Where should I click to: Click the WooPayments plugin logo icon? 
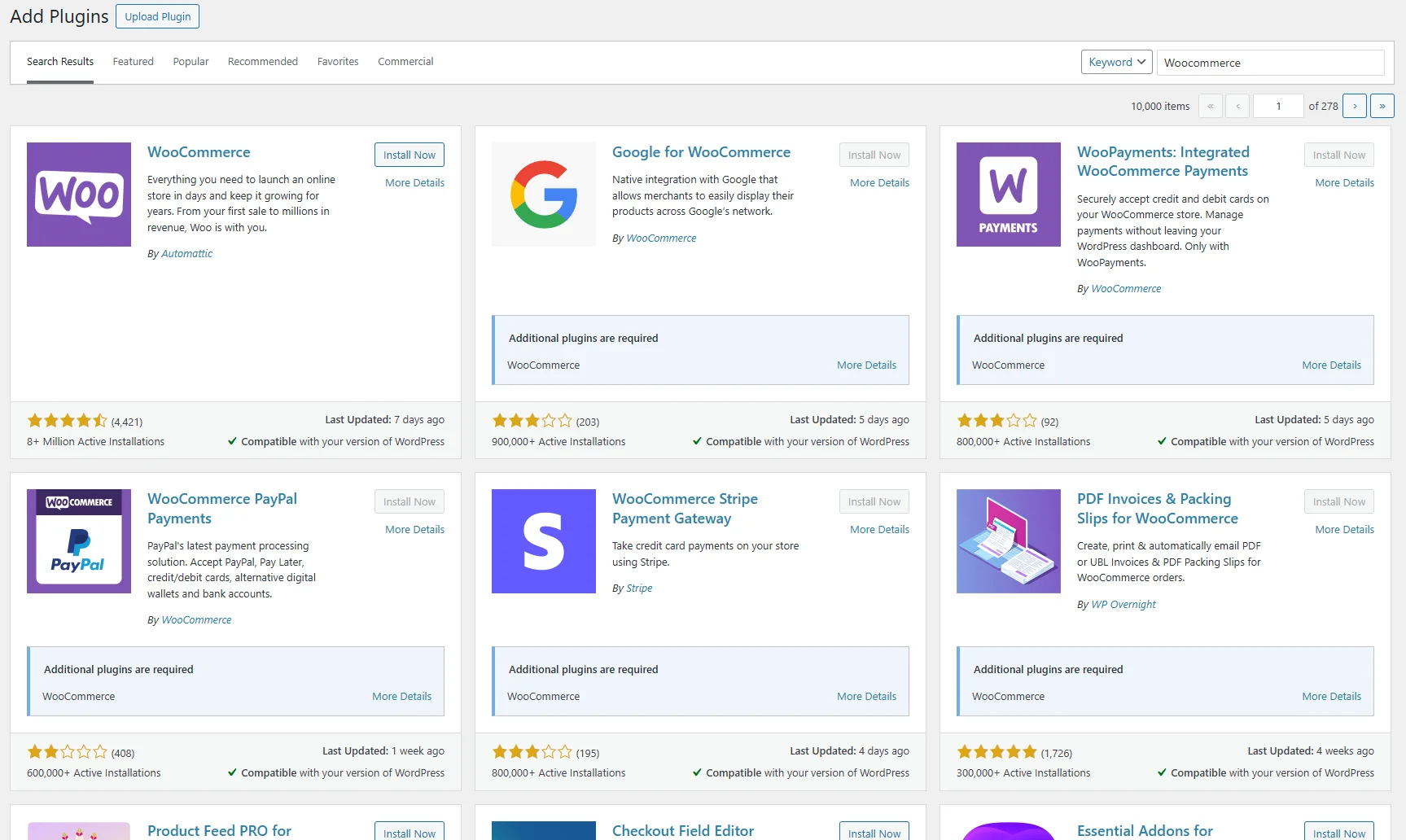[1009, 195]
